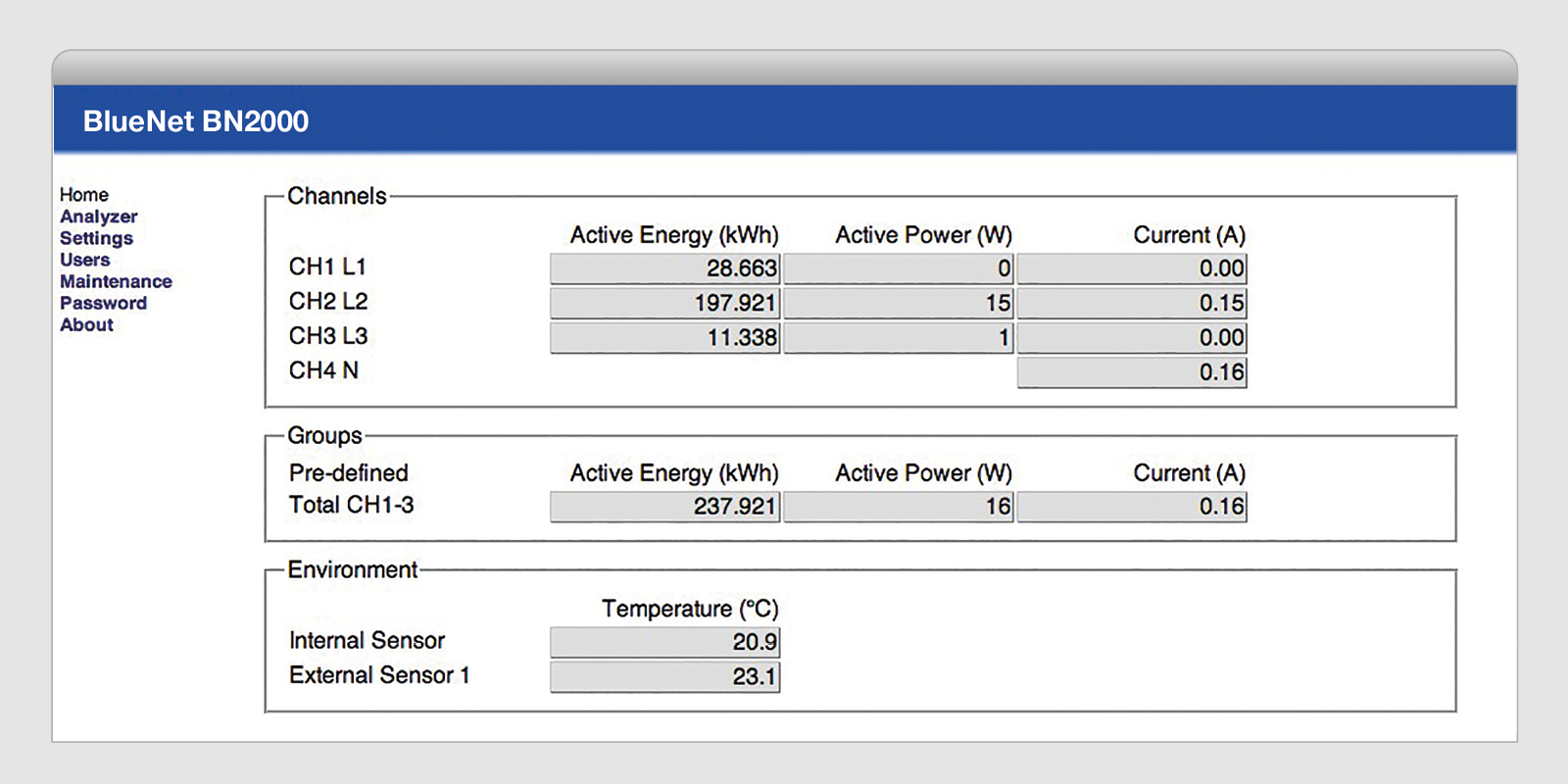
Task: Click CH1 L1 active power field
Action: [x=899, y=269]
